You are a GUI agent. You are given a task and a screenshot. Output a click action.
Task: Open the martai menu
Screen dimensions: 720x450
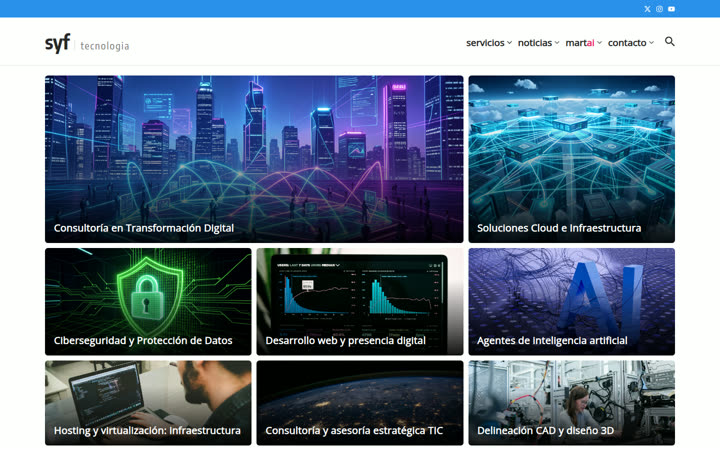[579, 43]
